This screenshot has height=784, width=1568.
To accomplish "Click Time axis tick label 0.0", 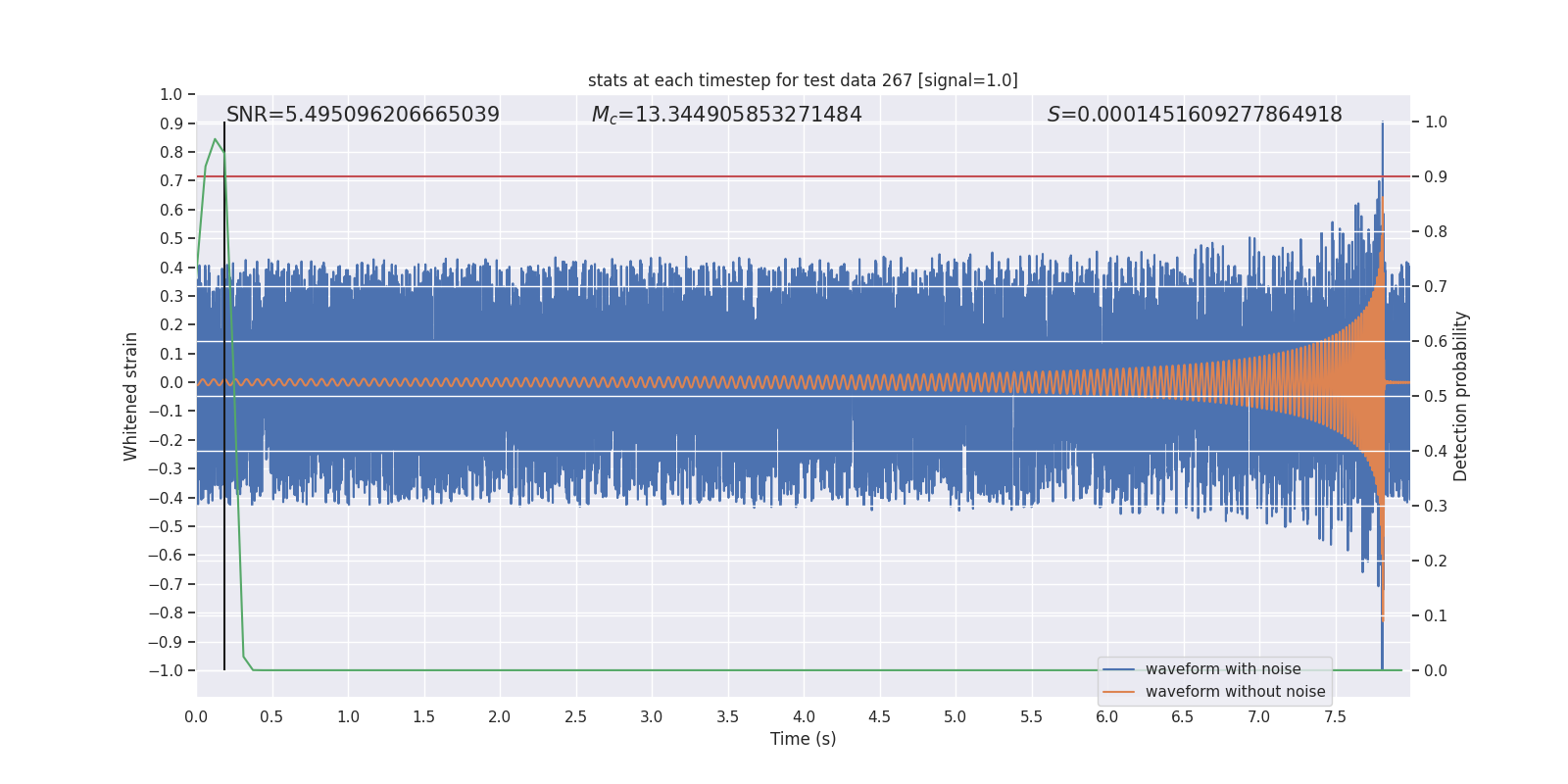I will pos(196,716).
